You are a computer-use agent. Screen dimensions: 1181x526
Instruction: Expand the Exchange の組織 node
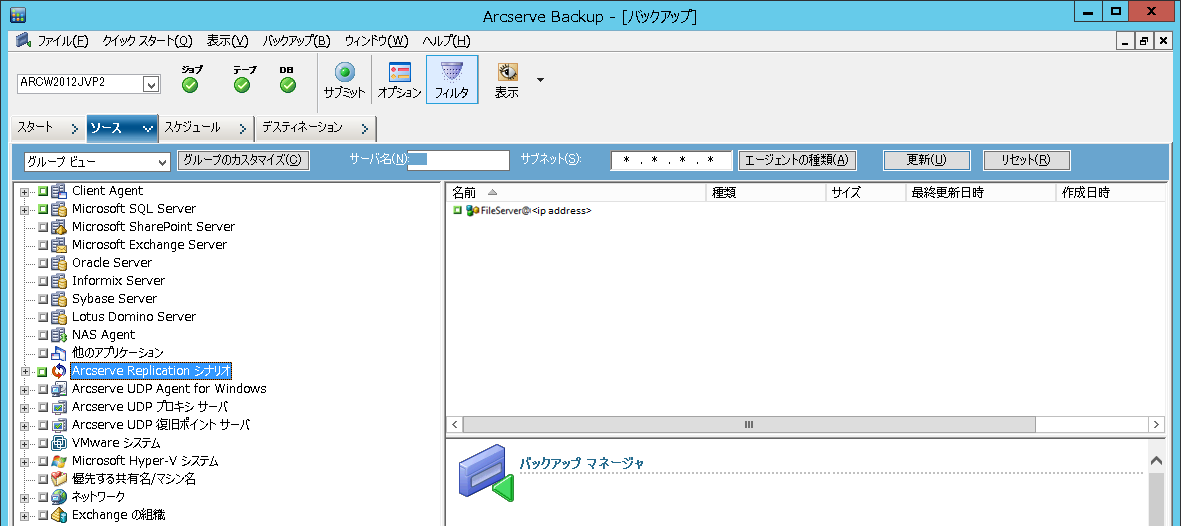tap(25, 515)
